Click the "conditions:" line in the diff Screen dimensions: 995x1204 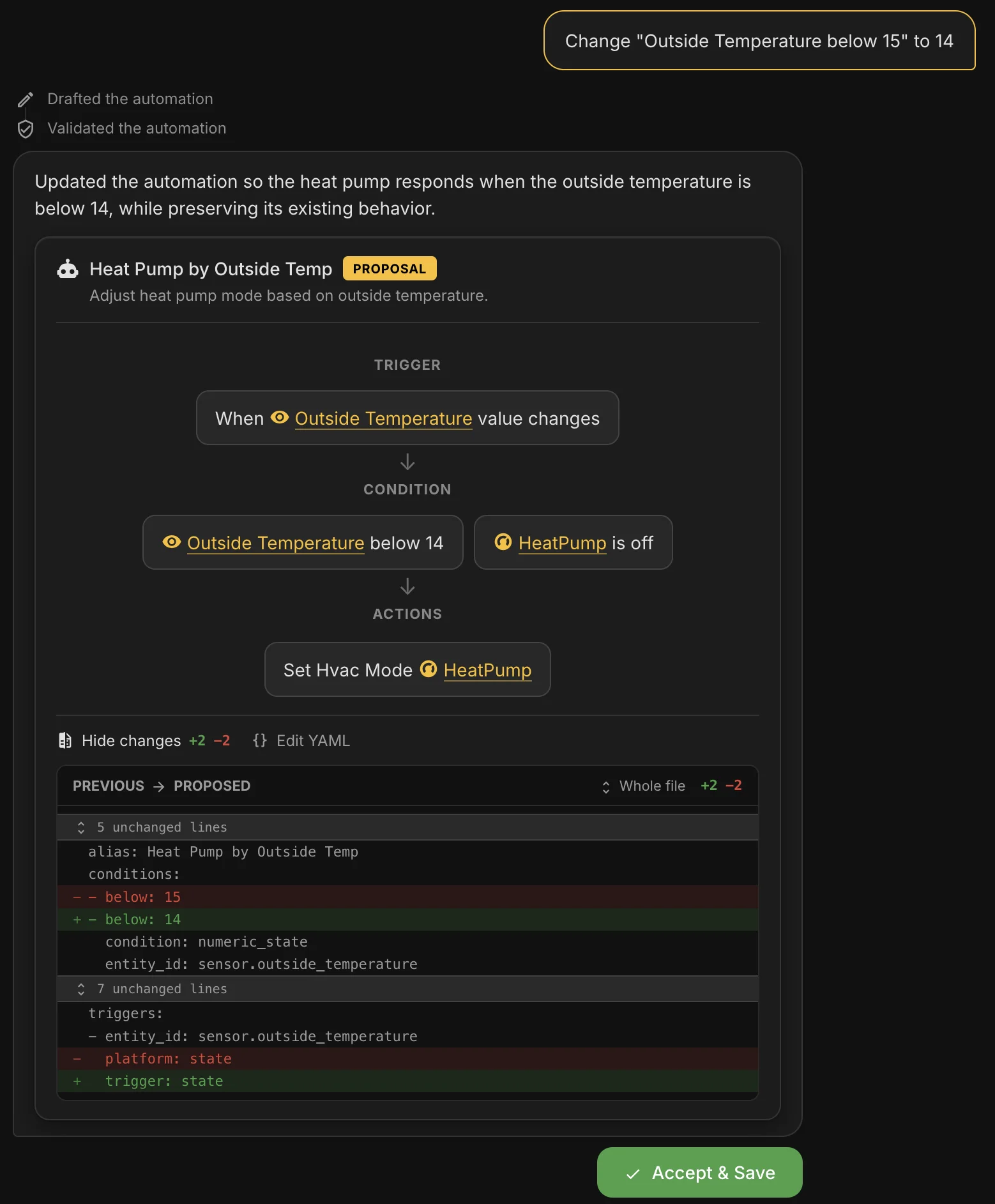pos(407,874)
